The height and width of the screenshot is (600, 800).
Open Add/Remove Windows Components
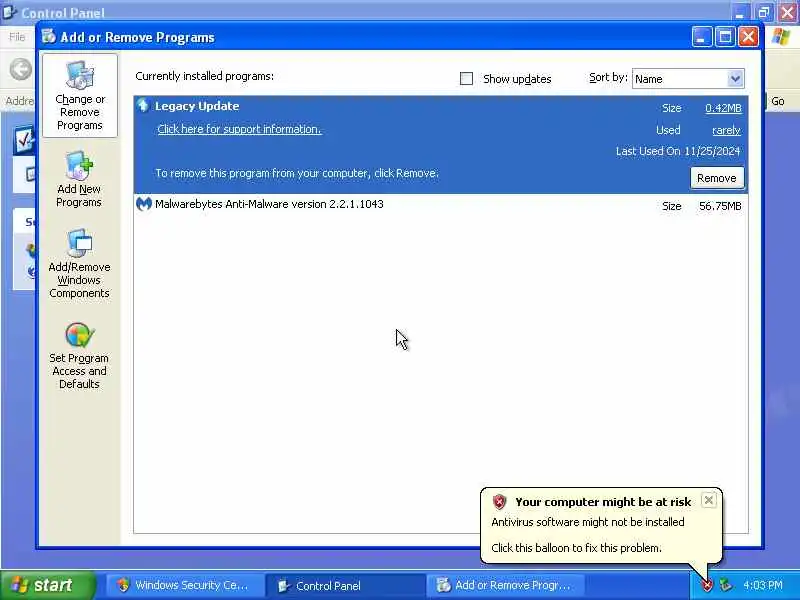[79, 263]
